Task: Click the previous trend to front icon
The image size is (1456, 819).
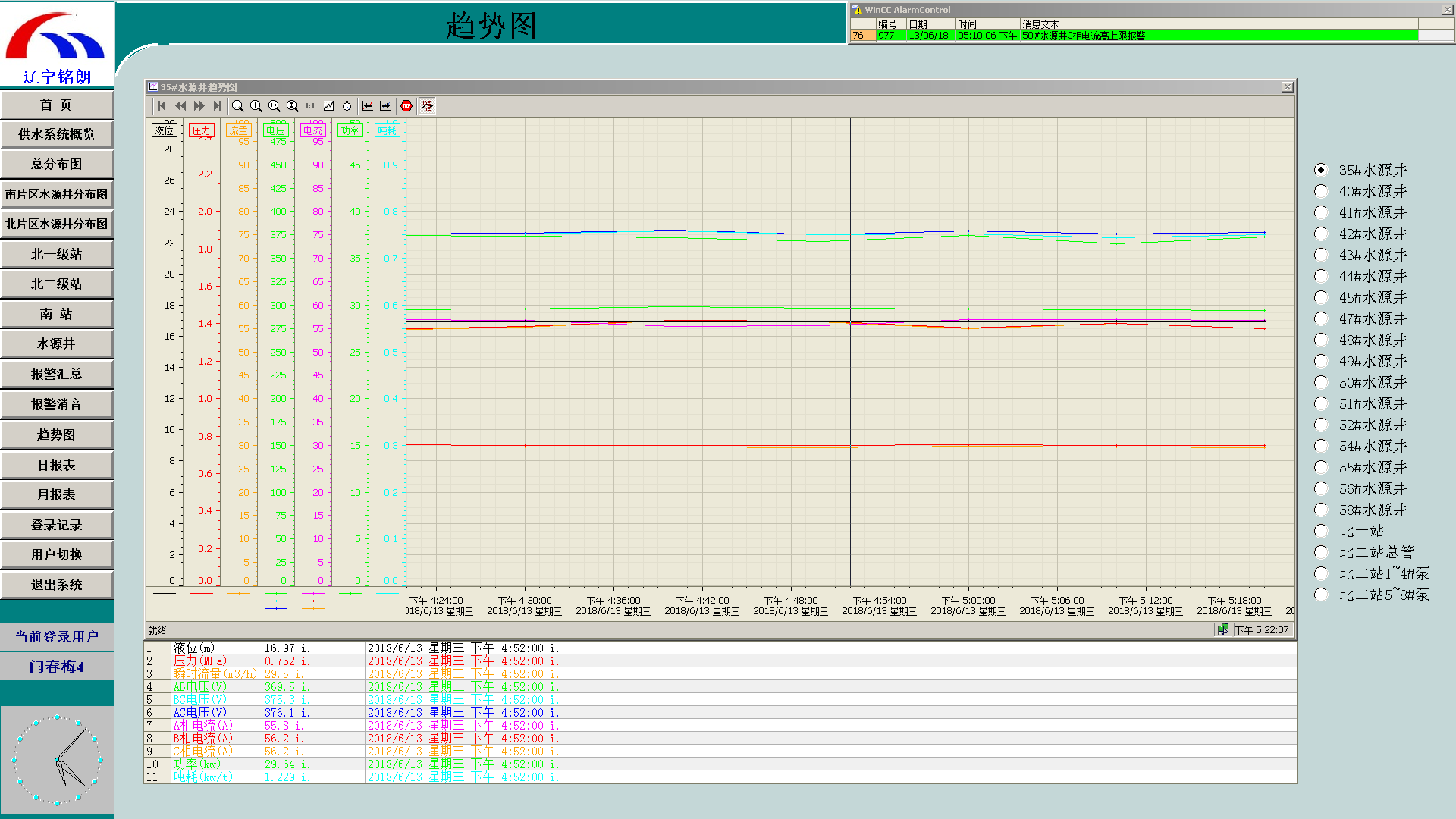Action: point(368,106)
